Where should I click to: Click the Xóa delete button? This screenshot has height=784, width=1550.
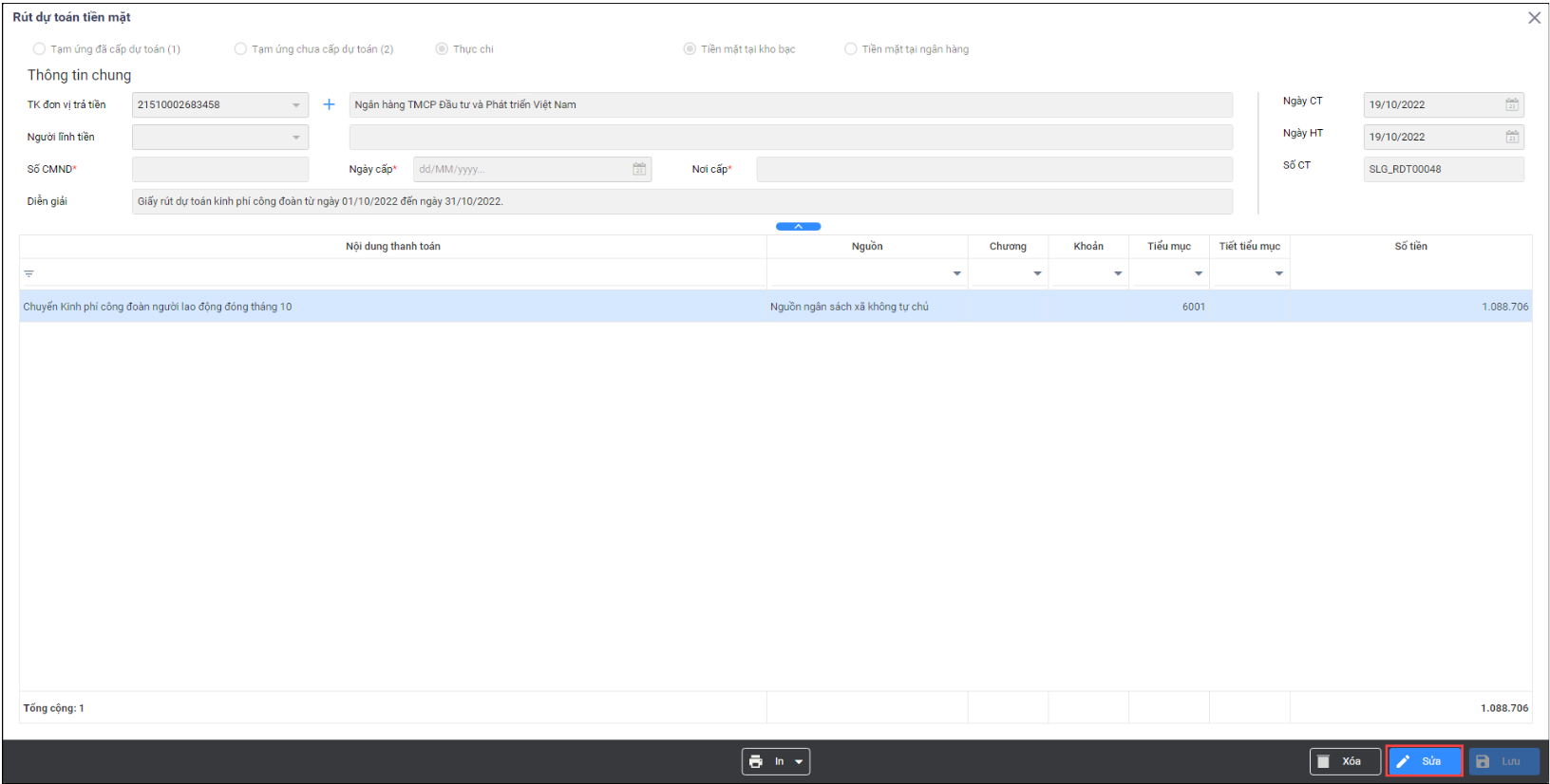pos(1345,761)
